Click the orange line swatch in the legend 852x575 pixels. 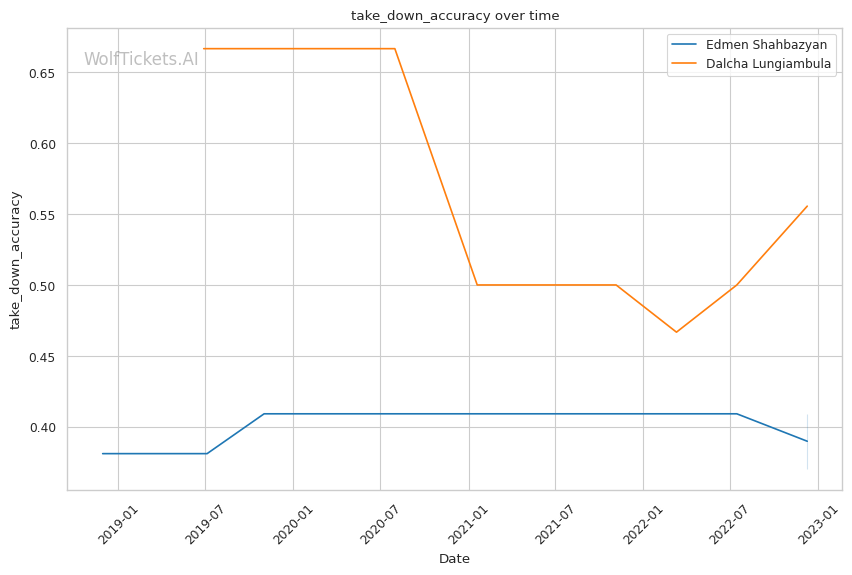click(x=687, y=64)
